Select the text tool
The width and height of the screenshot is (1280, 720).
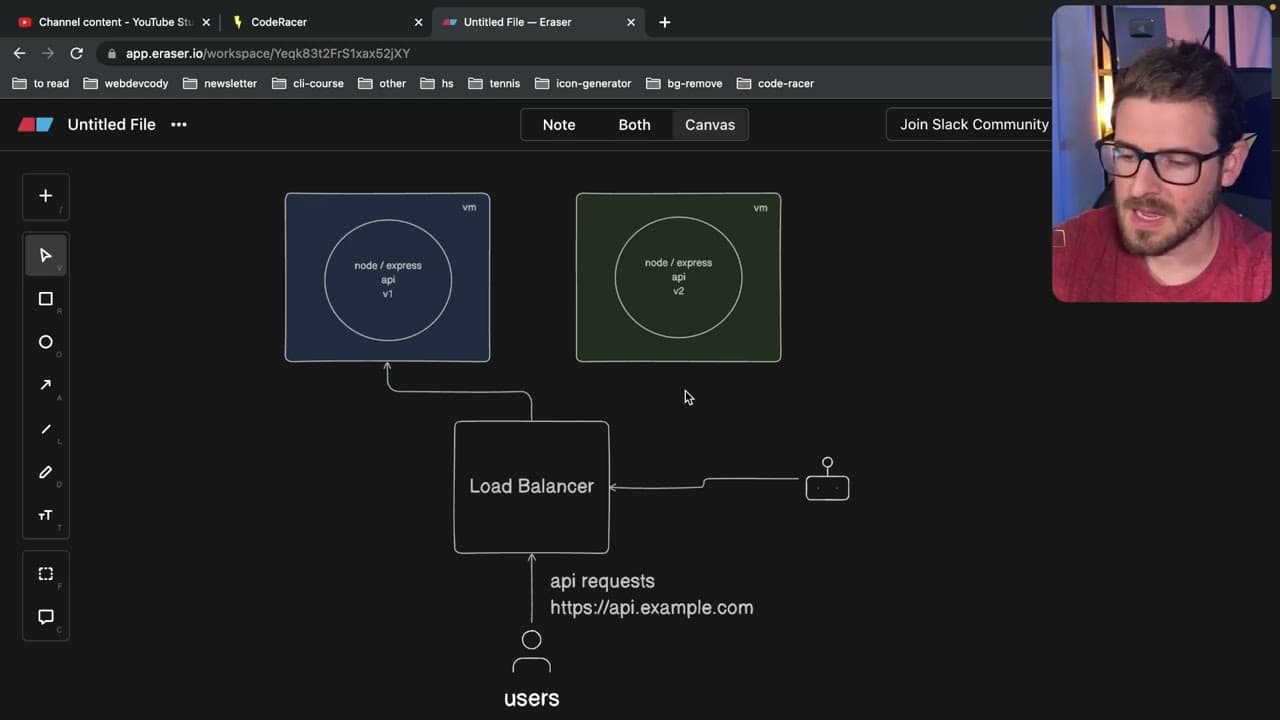point(45,515)
